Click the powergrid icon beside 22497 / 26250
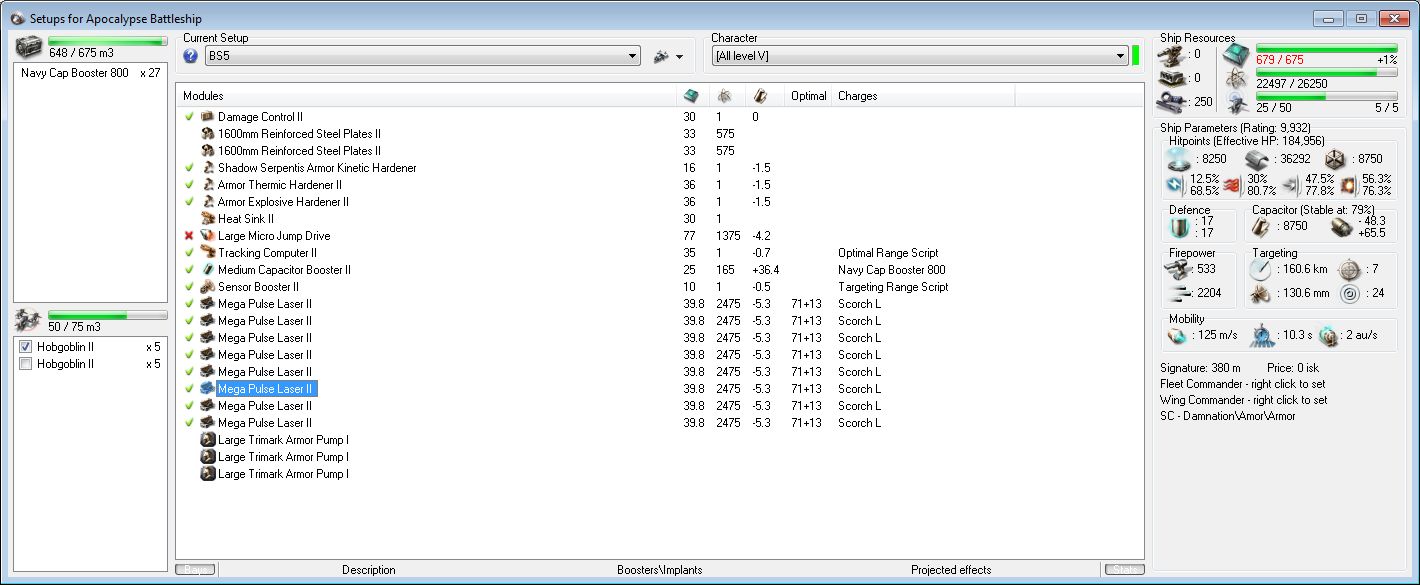This screenshot has height=585, width=1420. click(1237, 80)
